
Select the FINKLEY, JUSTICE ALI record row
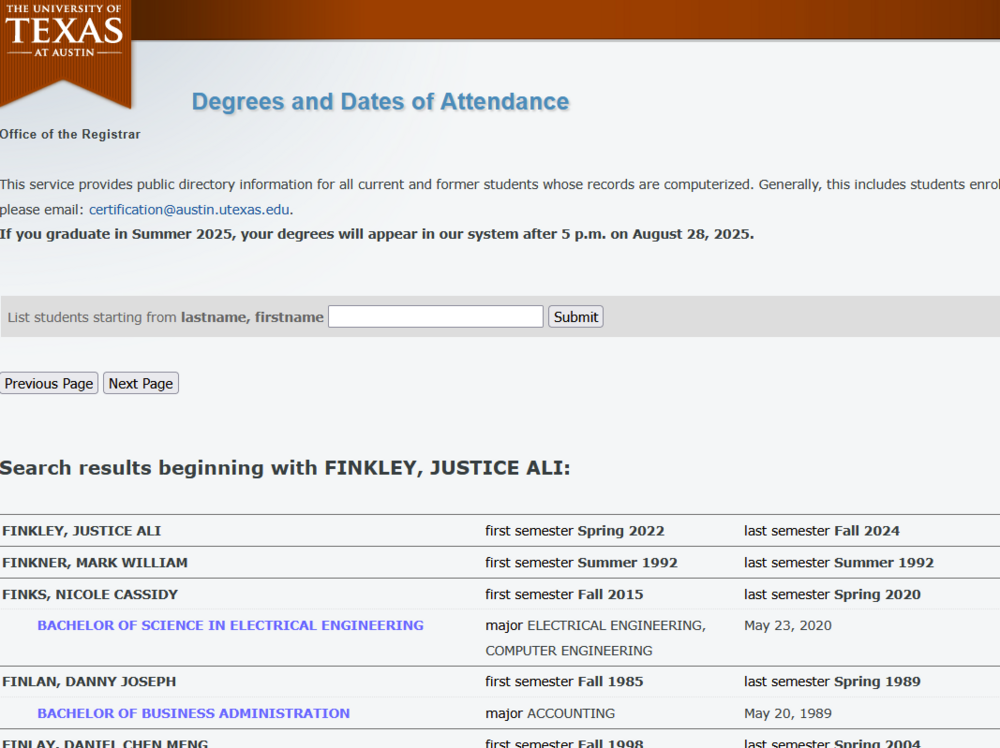coord(81,531)
